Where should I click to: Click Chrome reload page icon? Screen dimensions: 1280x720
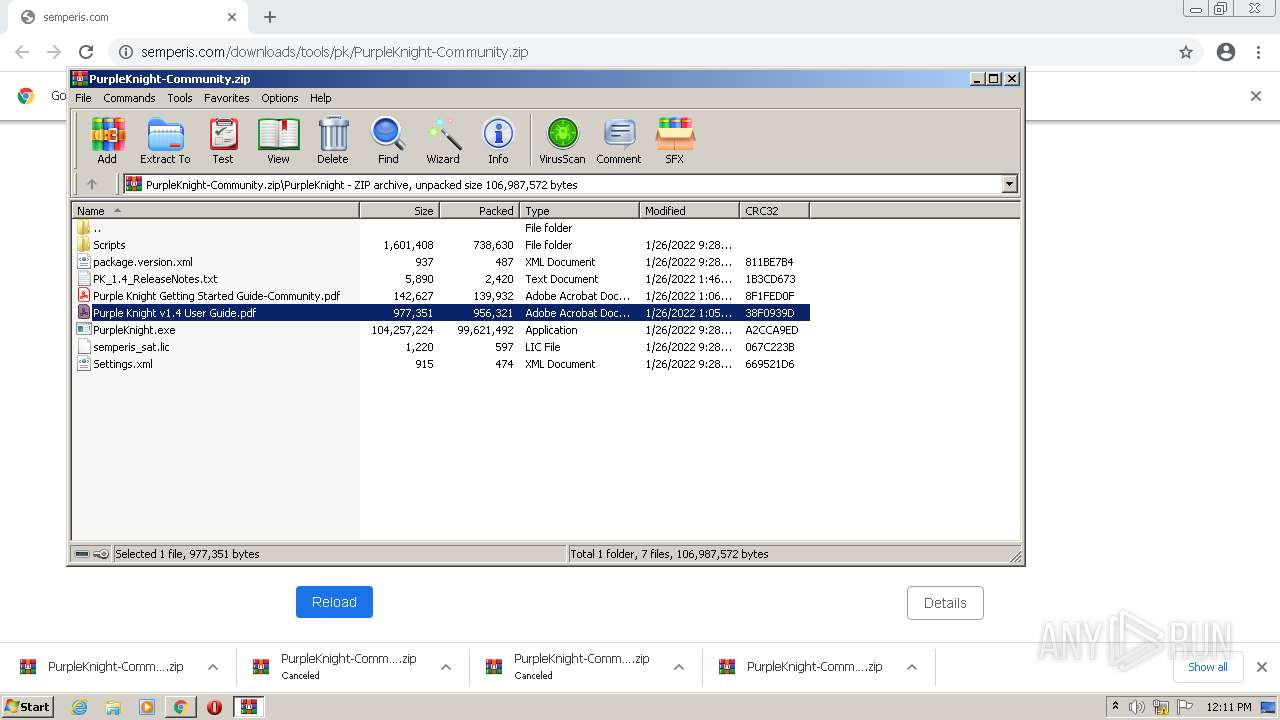coord(86,52)
